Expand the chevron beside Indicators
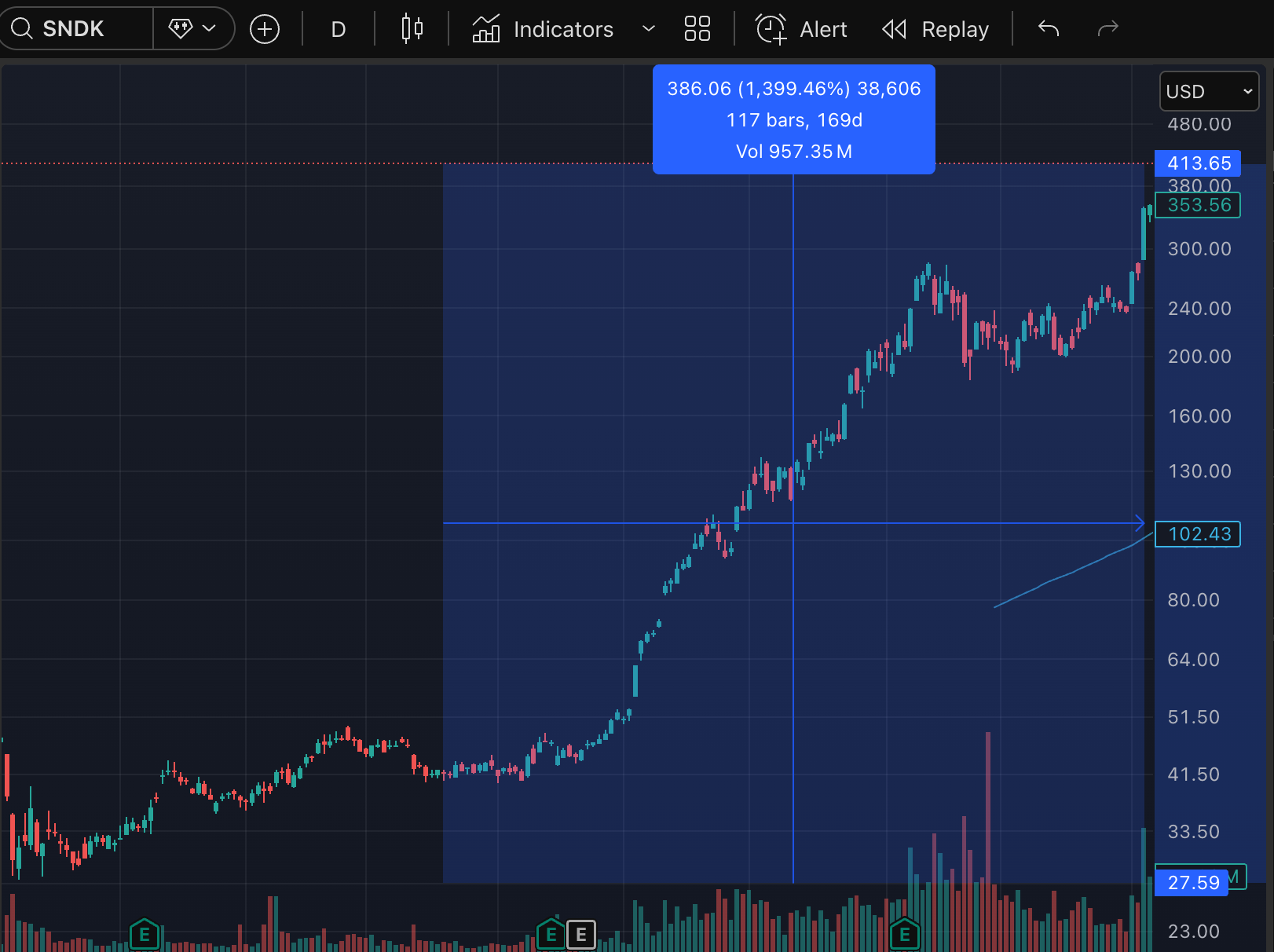Screen dimensions: 1274x952 649,29
